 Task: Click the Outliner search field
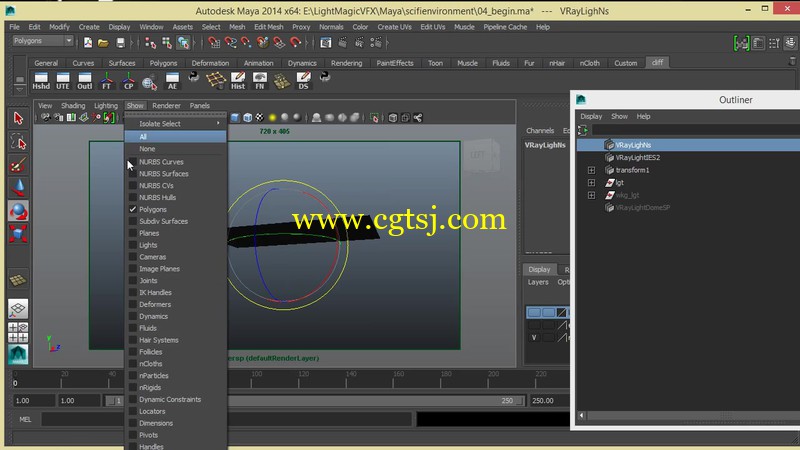coord(696,131)
